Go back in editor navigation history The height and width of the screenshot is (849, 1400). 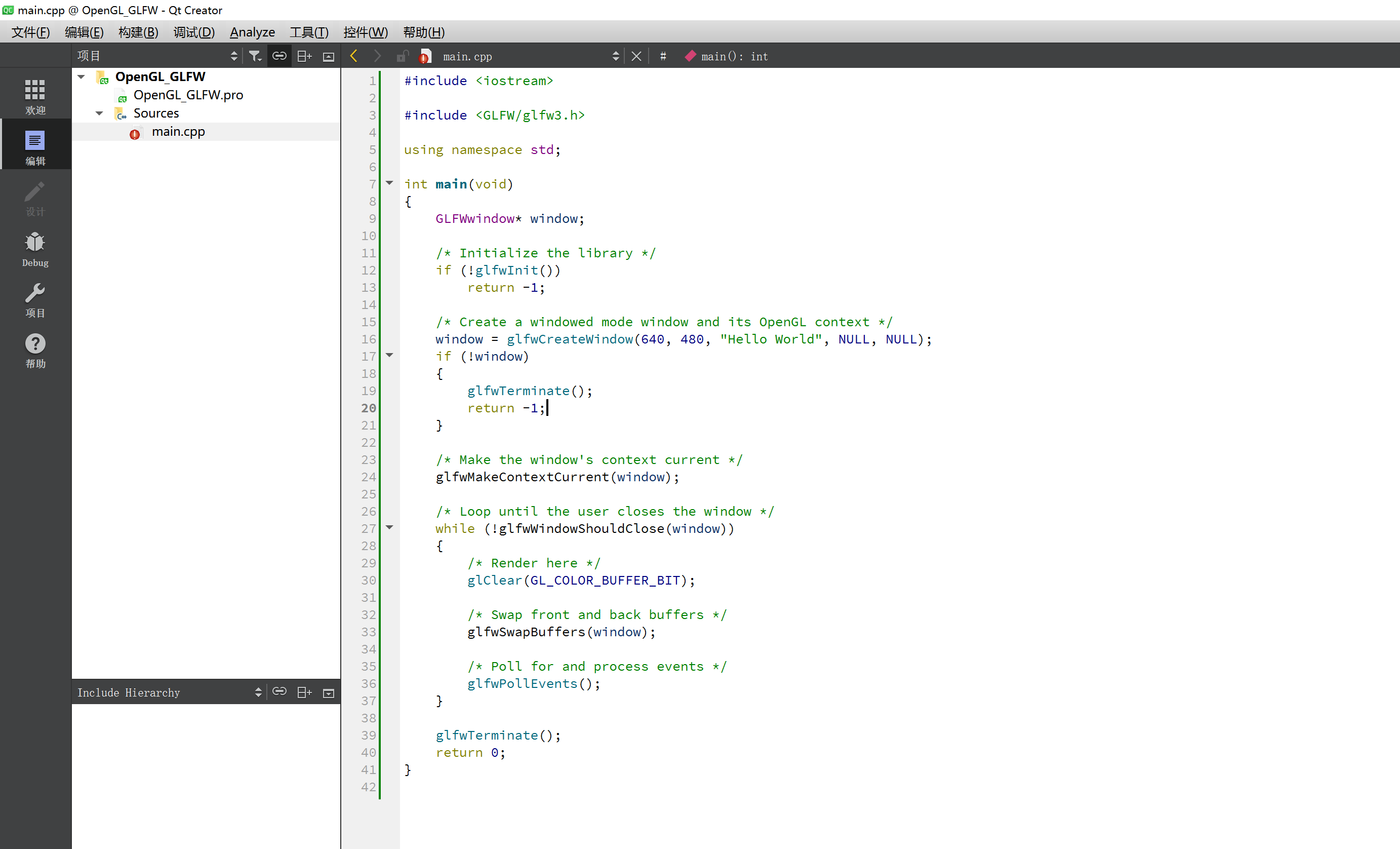[354, 56]
